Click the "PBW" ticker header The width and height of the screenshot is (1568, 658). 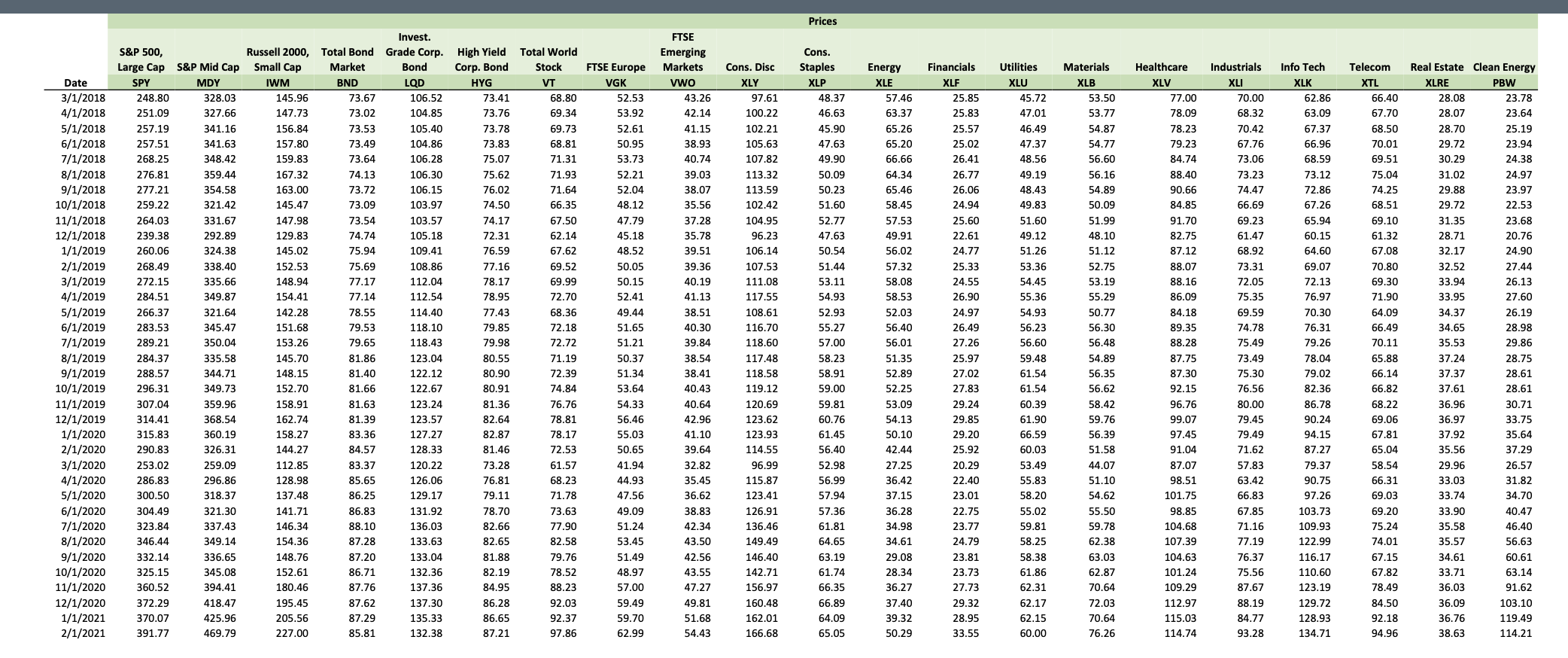point(1504,83)
